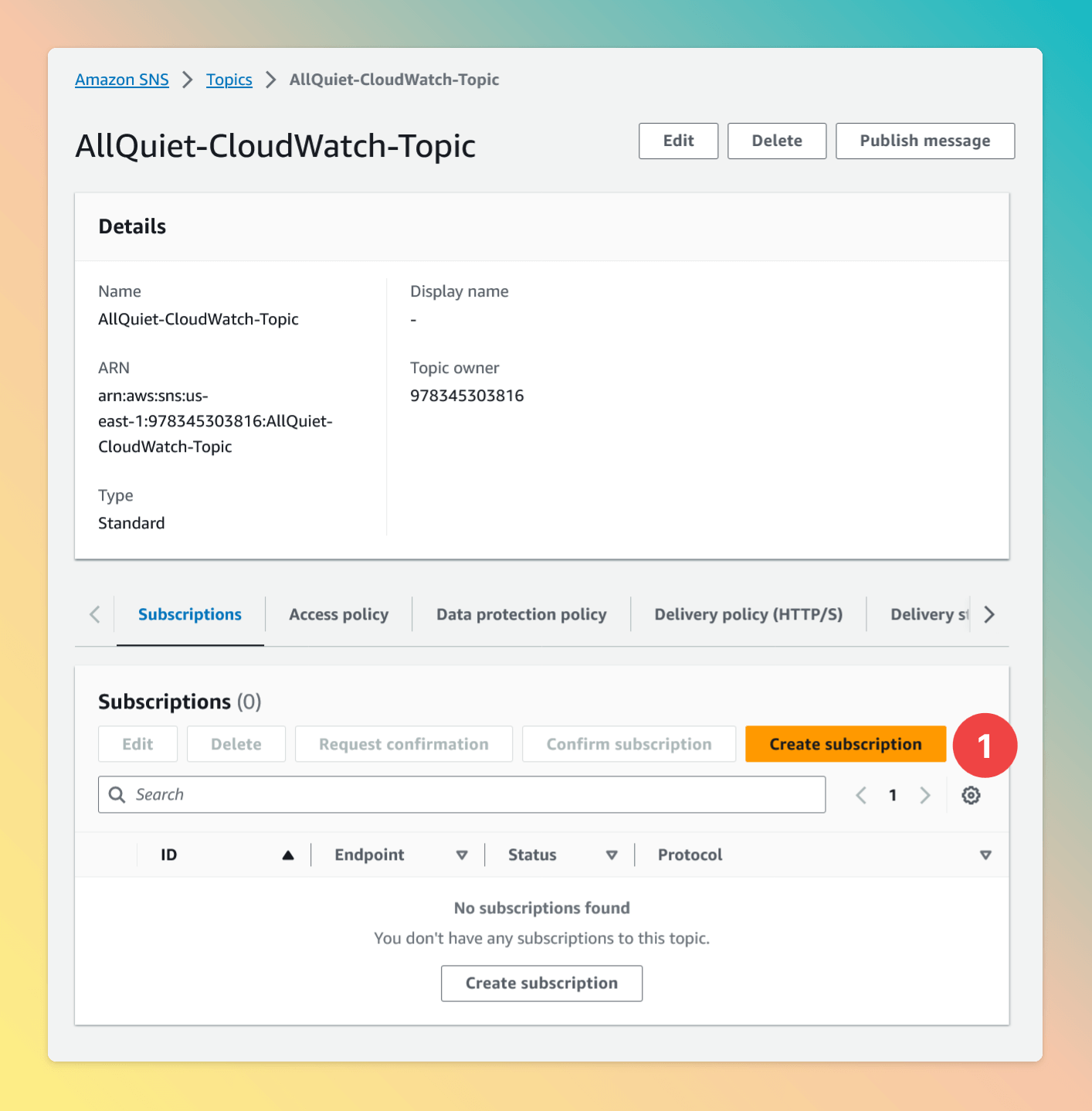This screenshot has width=1092, height=1111.
Task: Sort by ID column ascending arrow
Action: 288,855
